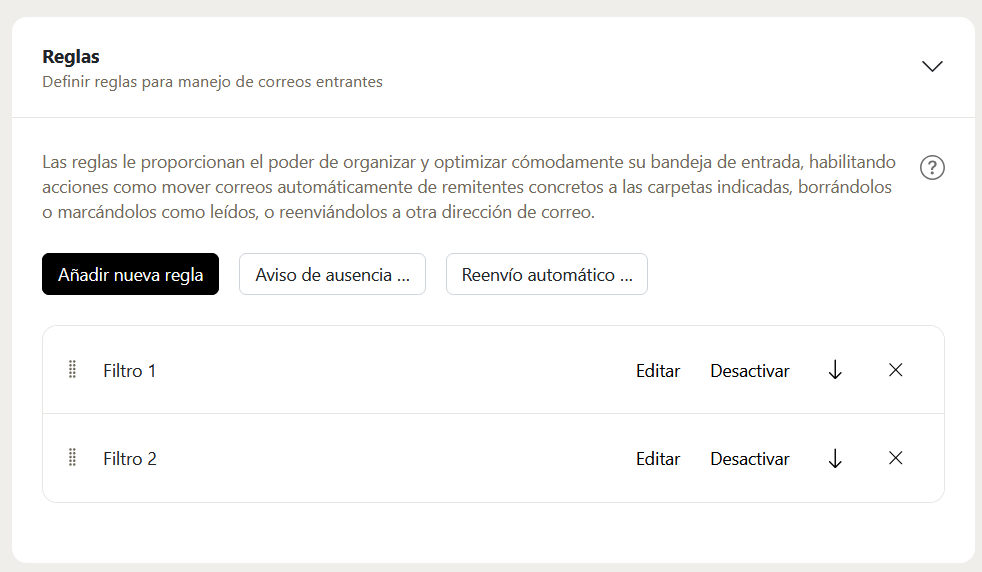
Task: Edit the Filtro 1 rule
Action: (x=658, y=370)
